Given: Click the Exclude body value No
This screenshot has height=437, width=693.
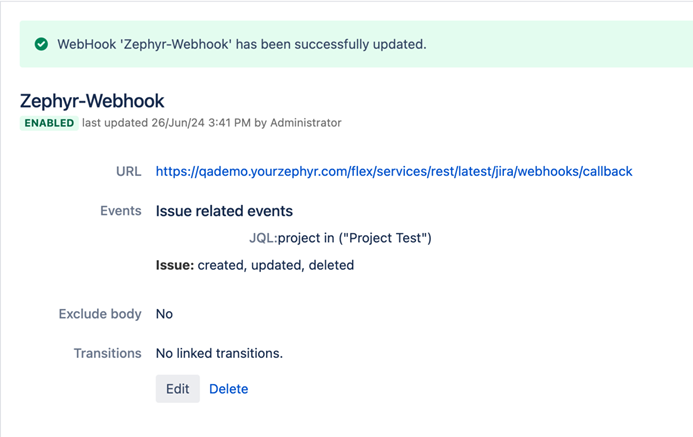Looking at the screenshot, I should click(164, 314).
